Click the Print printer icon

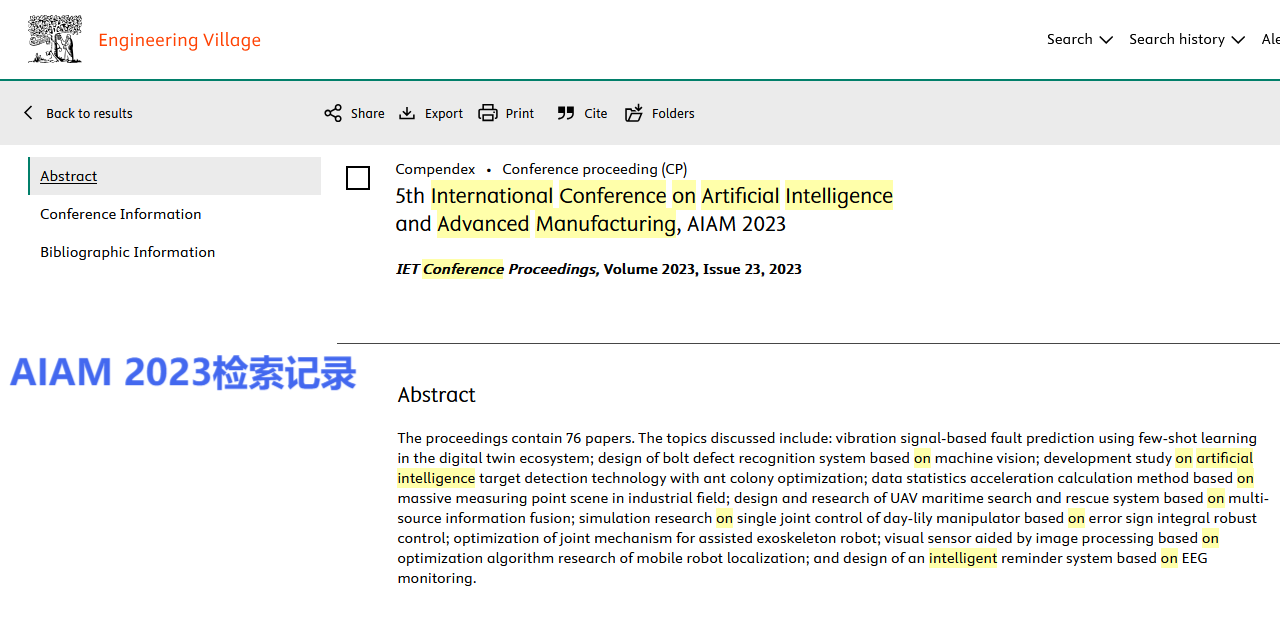[488, 113]
